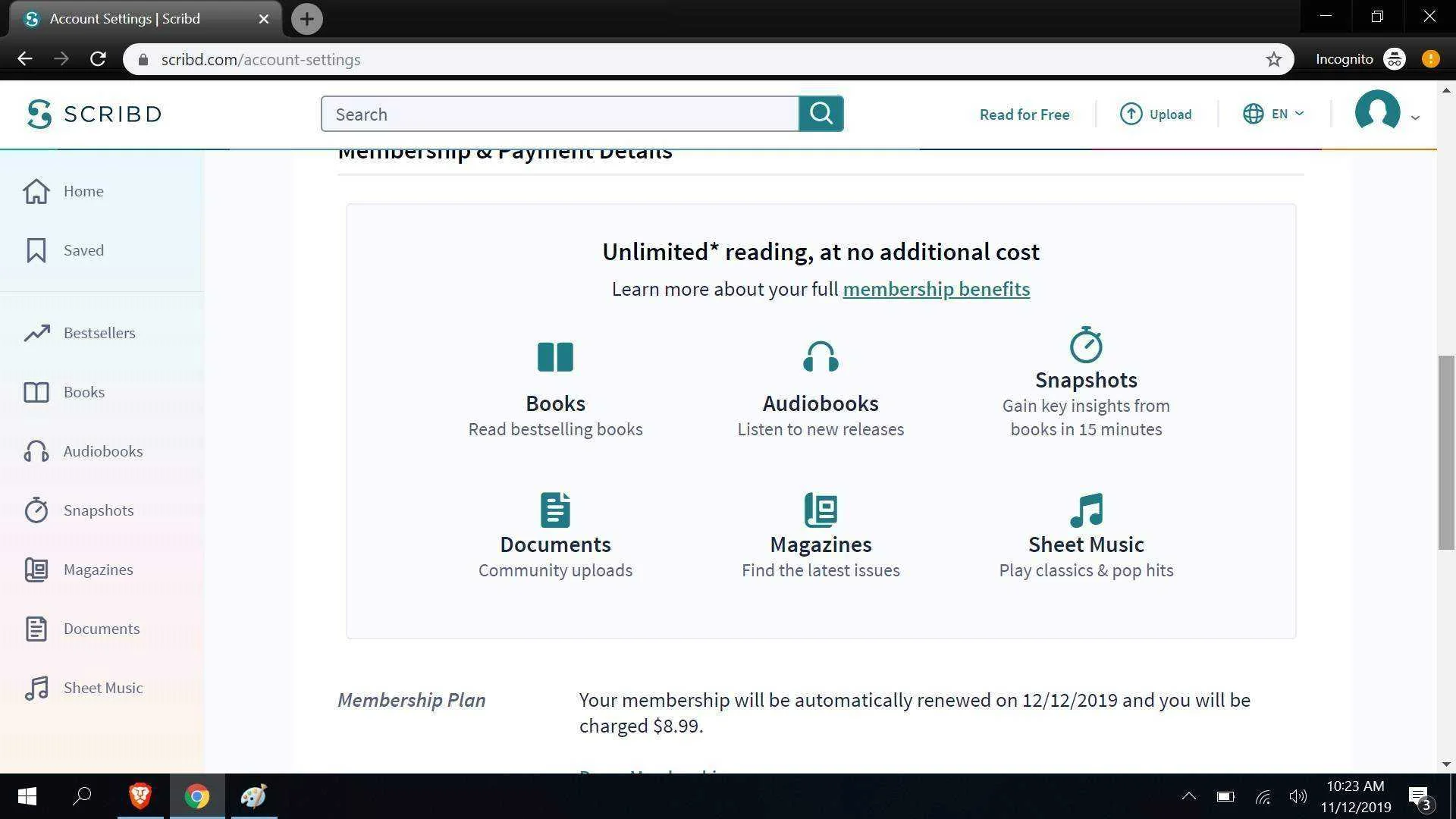
Task: Click the Upload arrow icon
Action: click(1131, 114)
